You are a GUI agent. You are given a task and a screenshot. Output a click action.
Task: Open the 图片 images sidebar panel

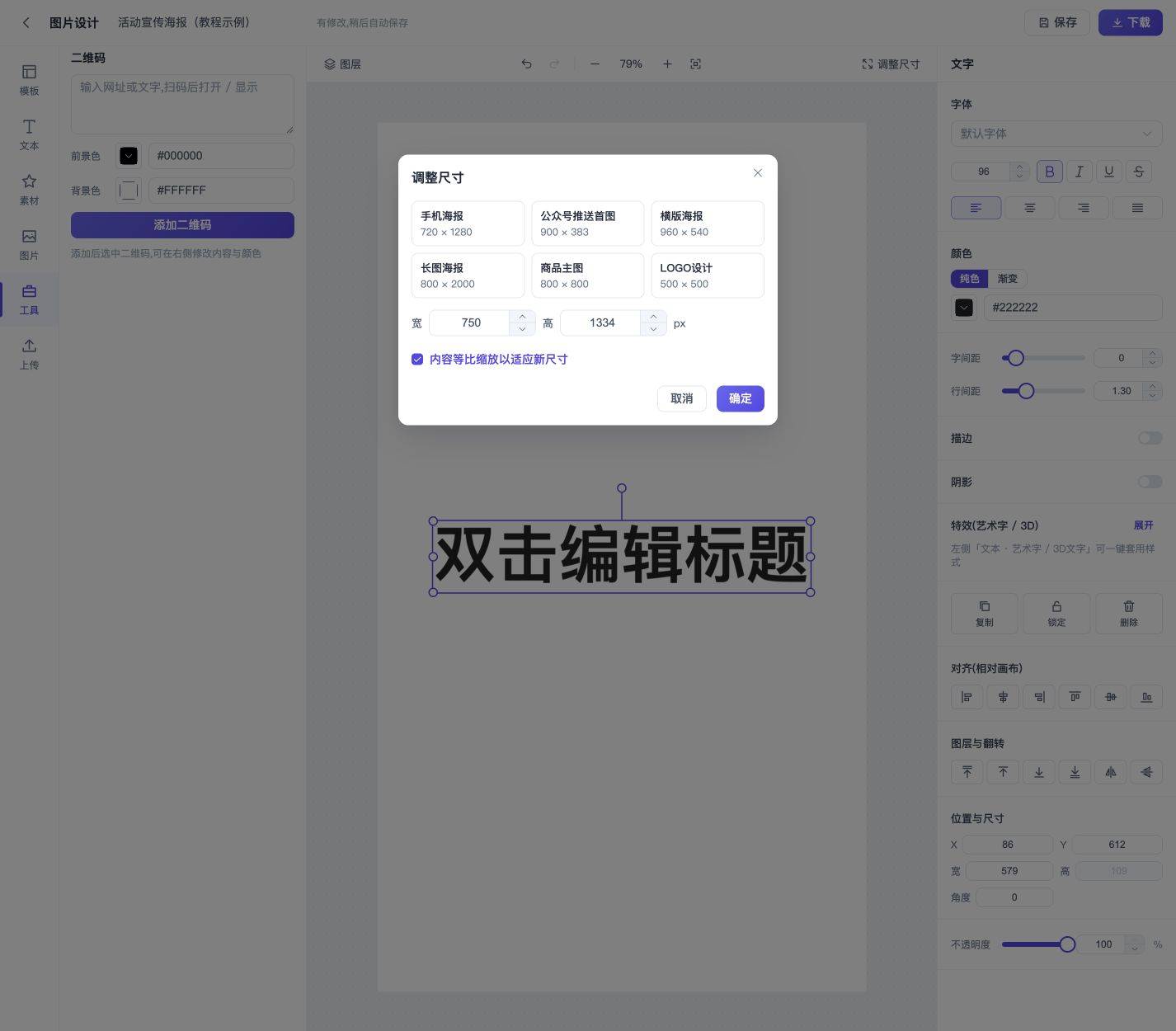pos(29,244)
